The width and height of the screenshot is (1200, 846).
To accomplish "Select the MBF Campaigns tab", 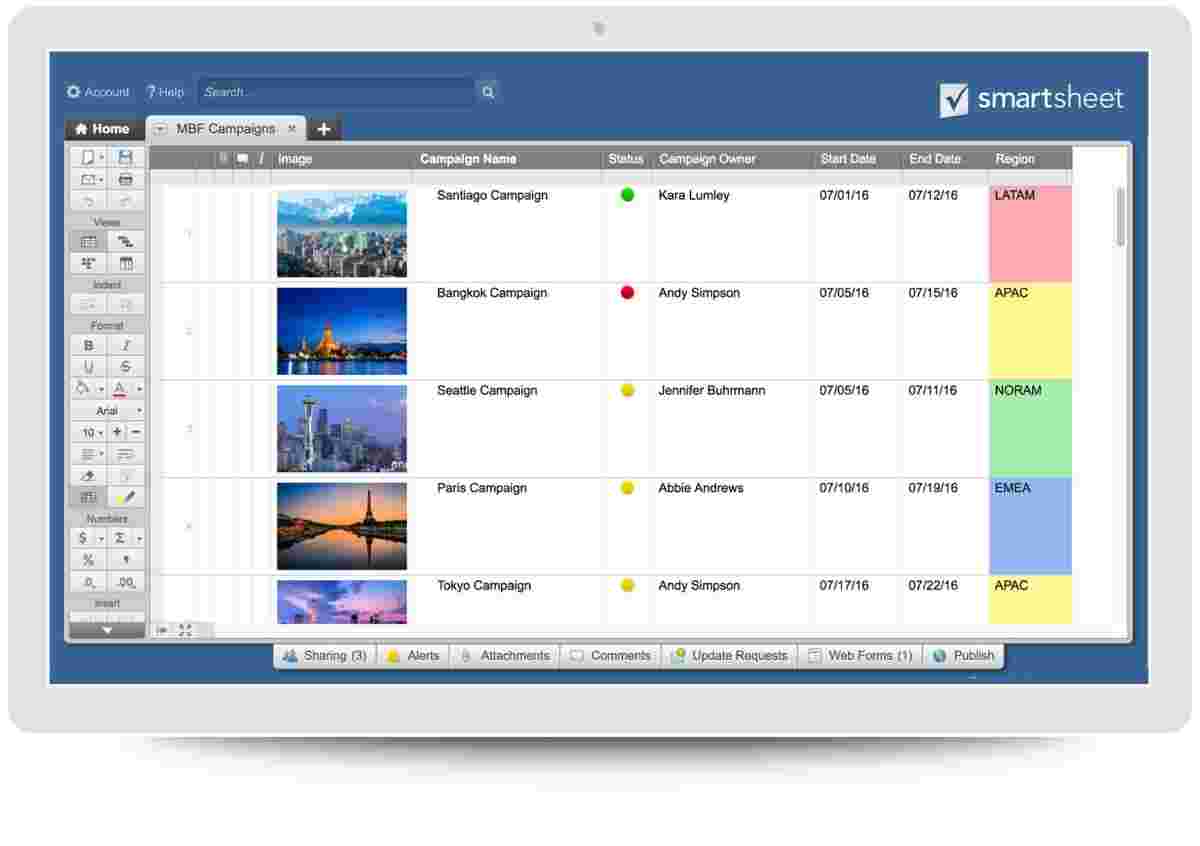I will pyautogui.click(x=225, y=129).
